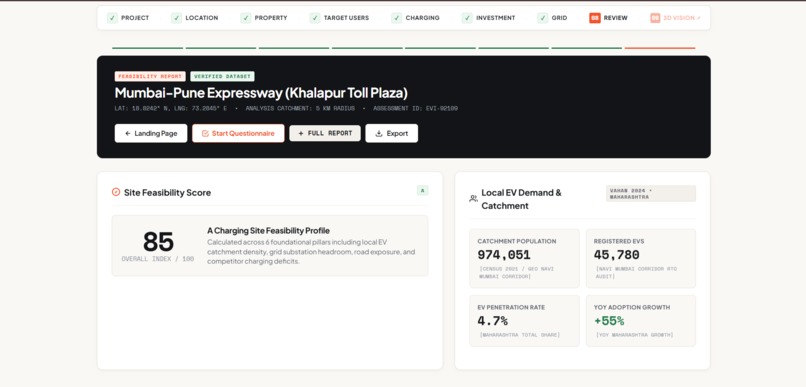Click the download icon on Export

point(379,134)
